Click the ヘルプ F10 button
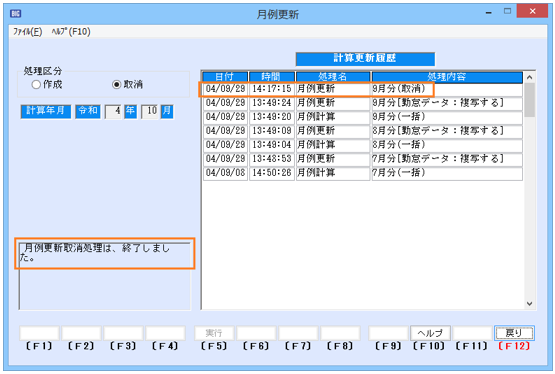This screenshot has width=555, height=374. coord(430,333)
